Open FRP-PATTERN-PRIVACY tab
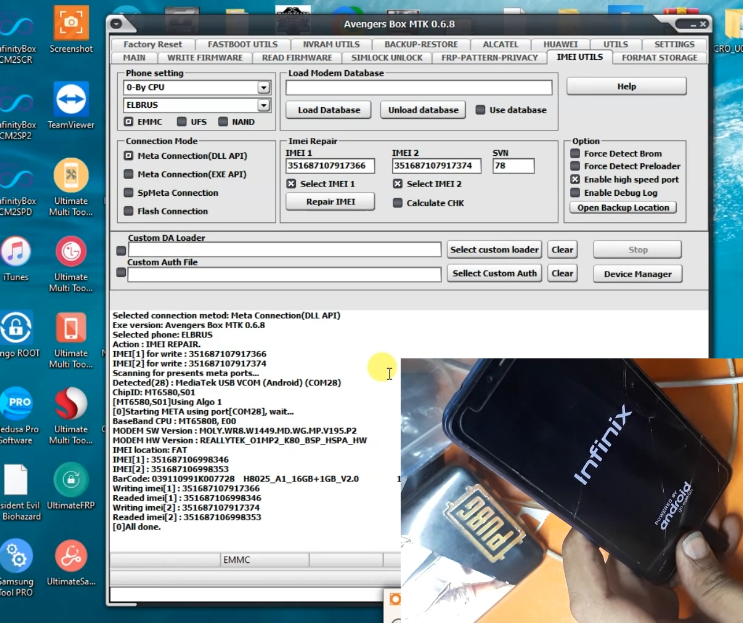Image resolution: width=743 pixels, height=623 pixels. [x=489, y=58]
